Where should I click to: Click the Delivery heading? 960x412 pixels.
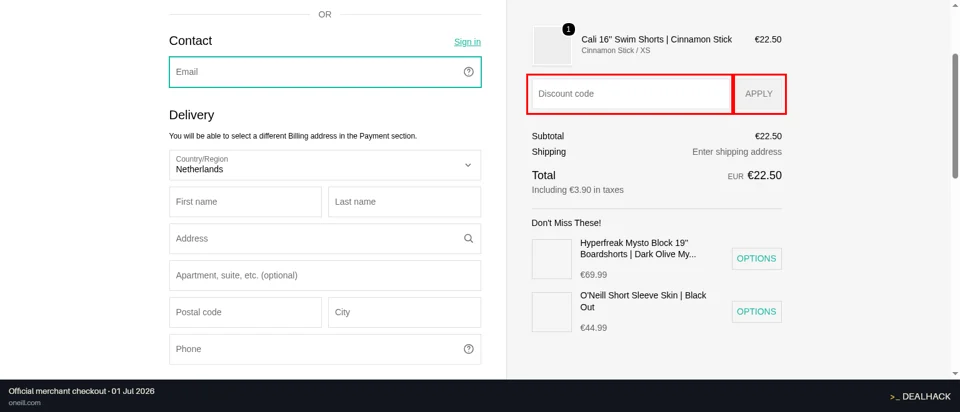(x=192, y=115)
